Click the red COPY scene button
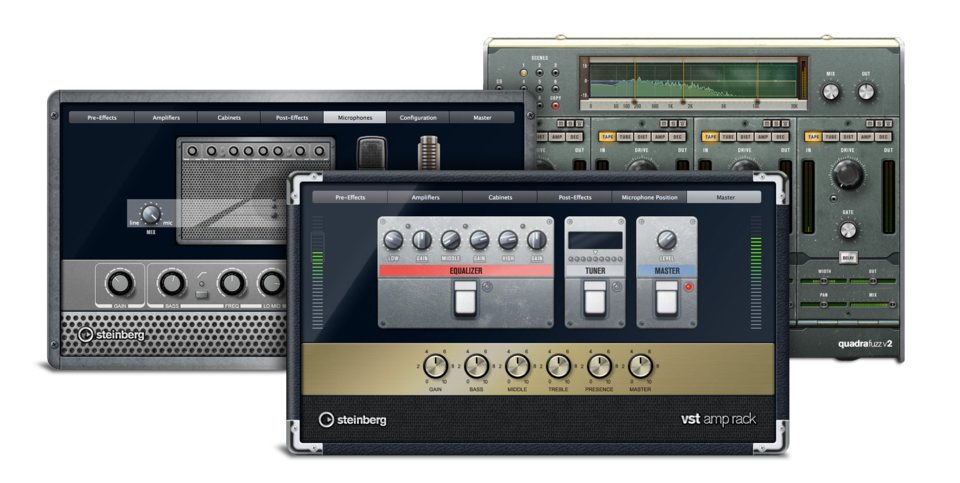Viewport: 960px width, 483px height. pyautogui.click(x=555, y=105)
